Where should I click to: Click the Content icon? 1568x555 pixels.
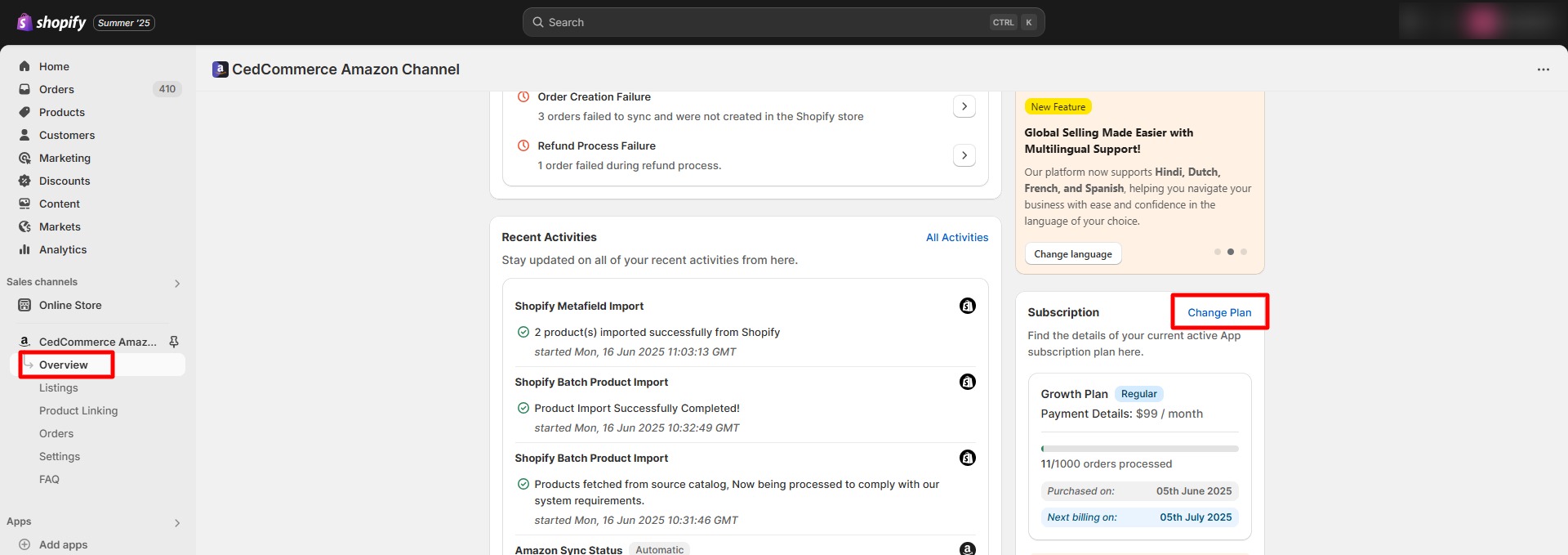click(24, 204)
